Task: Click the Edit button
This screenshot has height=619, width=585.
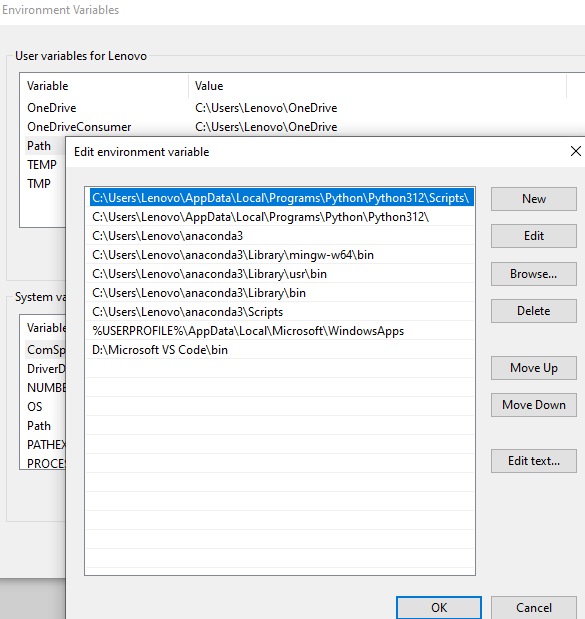Action: (x=534, y=236)
